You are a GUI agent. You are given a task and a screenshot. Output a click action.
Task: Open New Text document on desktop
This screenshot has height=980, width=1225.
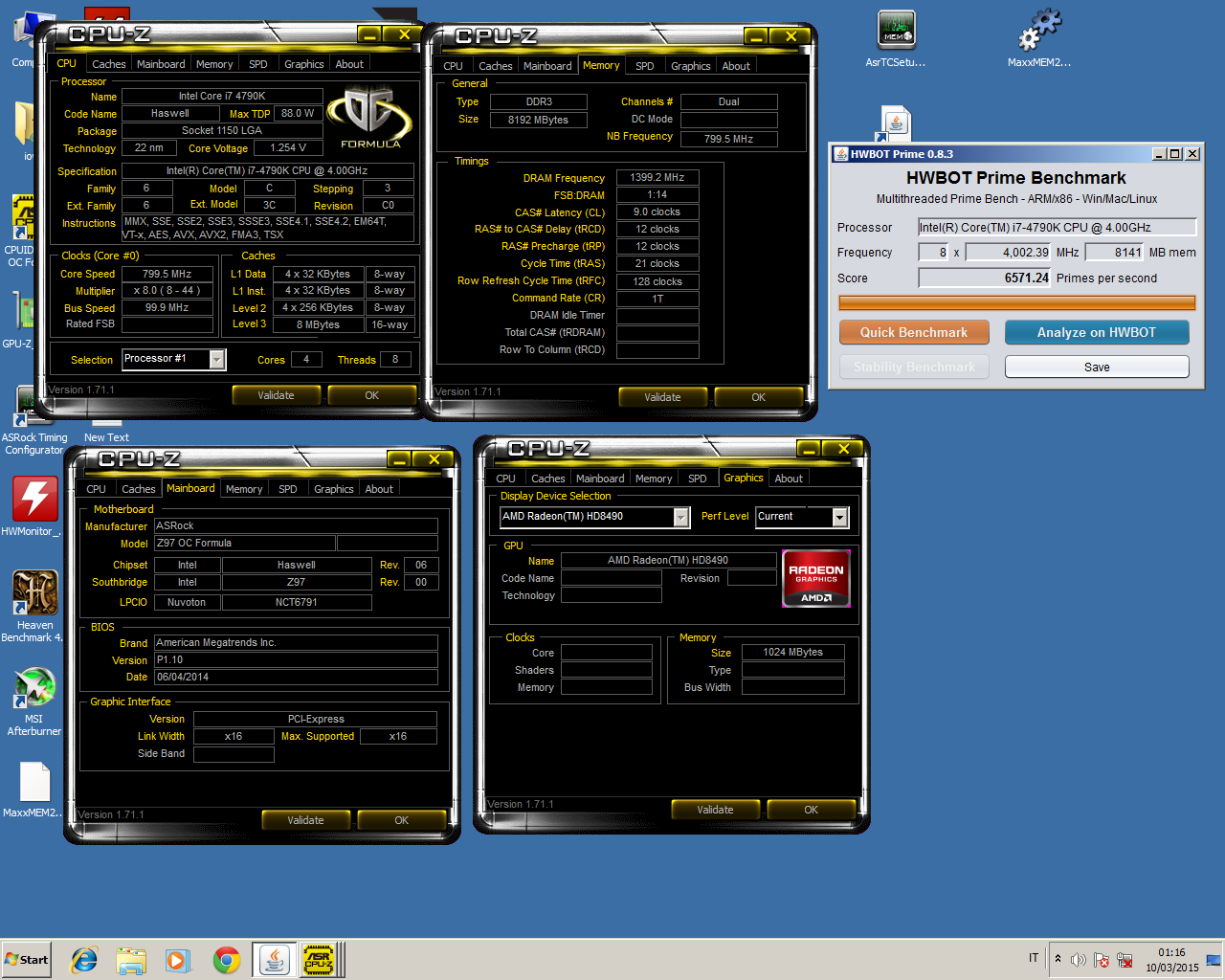point(106,431)
